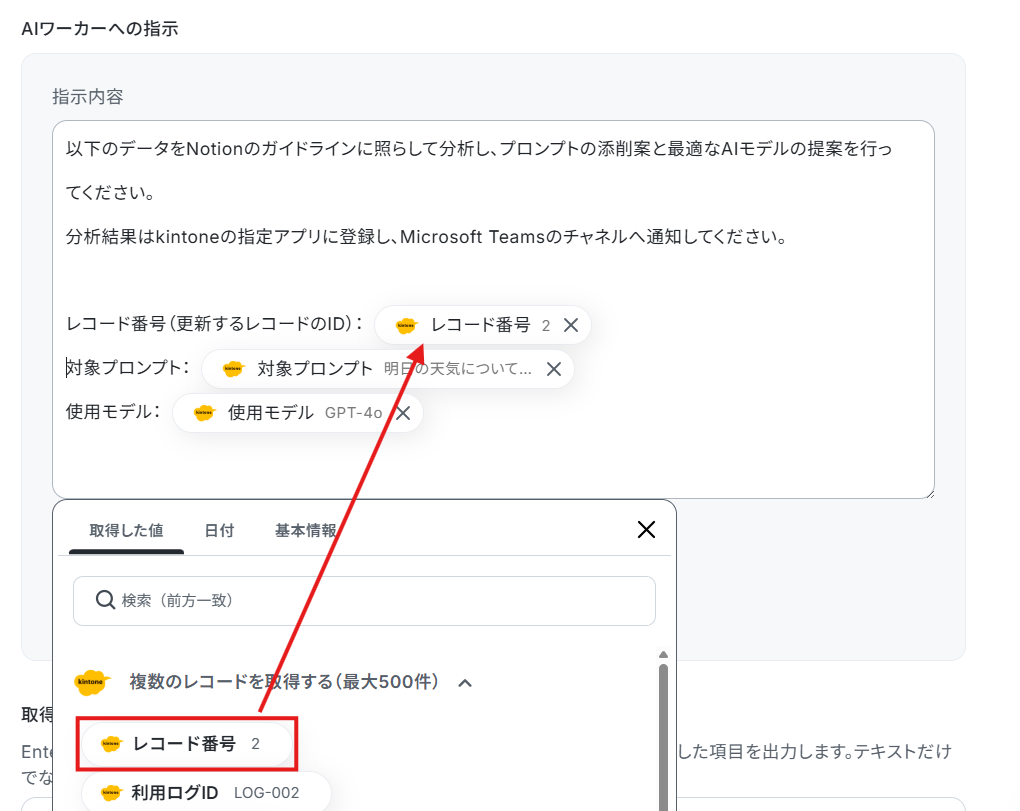Click the kintone logo beside 複数のレコードを取得する
Screen dimensions: 1020x811
coord(91,682)
